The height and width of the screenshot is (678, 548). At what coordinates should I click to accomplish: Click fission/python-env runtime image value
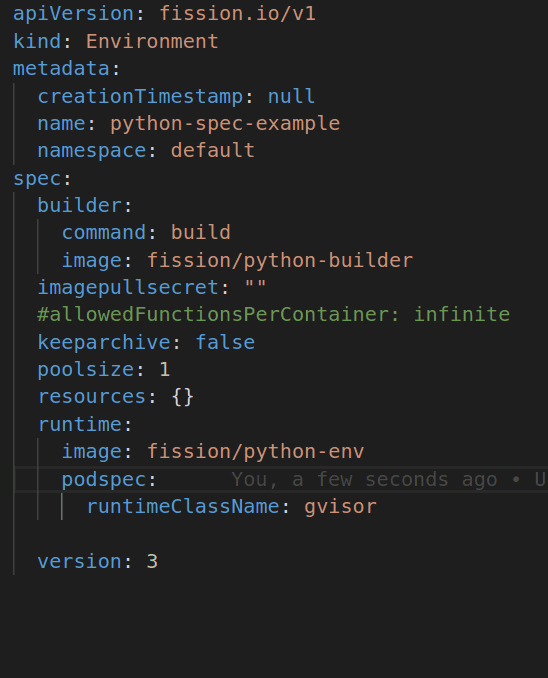256,452
